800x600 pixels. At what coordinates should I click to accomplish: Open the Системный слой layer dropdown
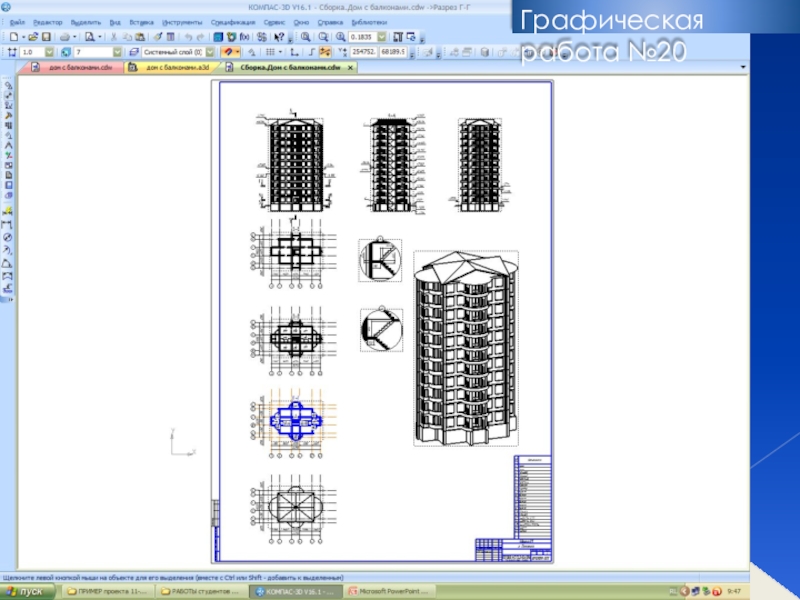click(x=210, y=52)
